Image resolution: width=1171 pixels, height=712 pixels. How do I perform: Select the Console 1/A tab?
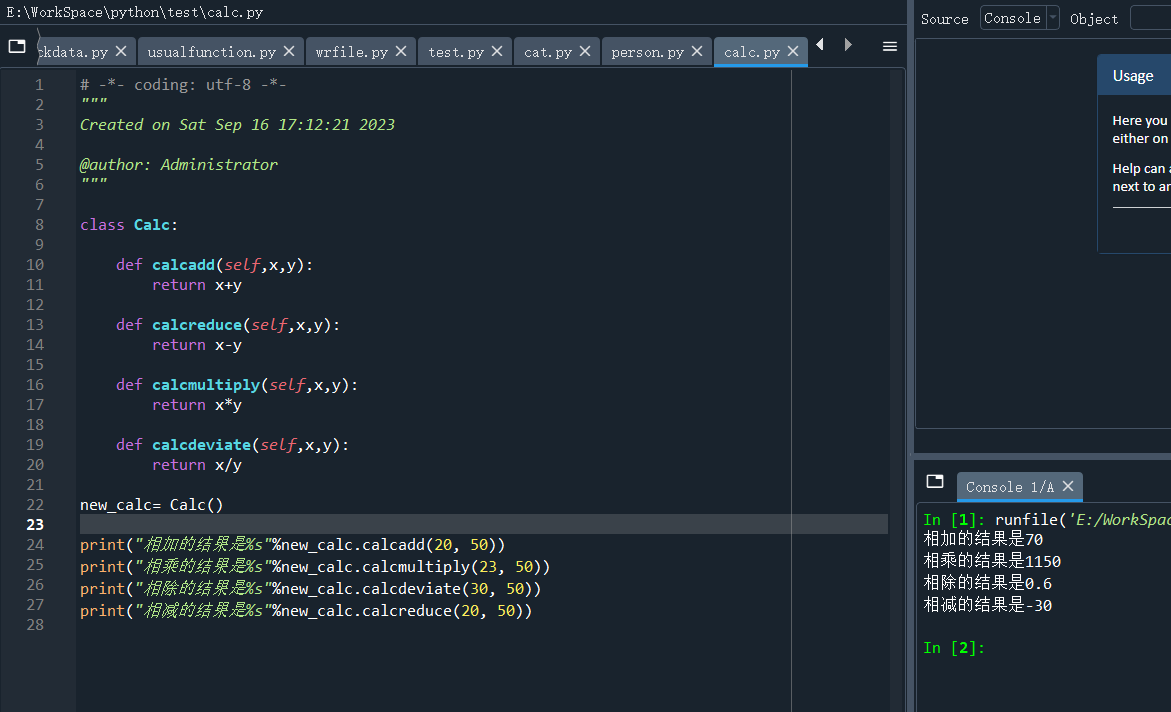coord(1009,487)
